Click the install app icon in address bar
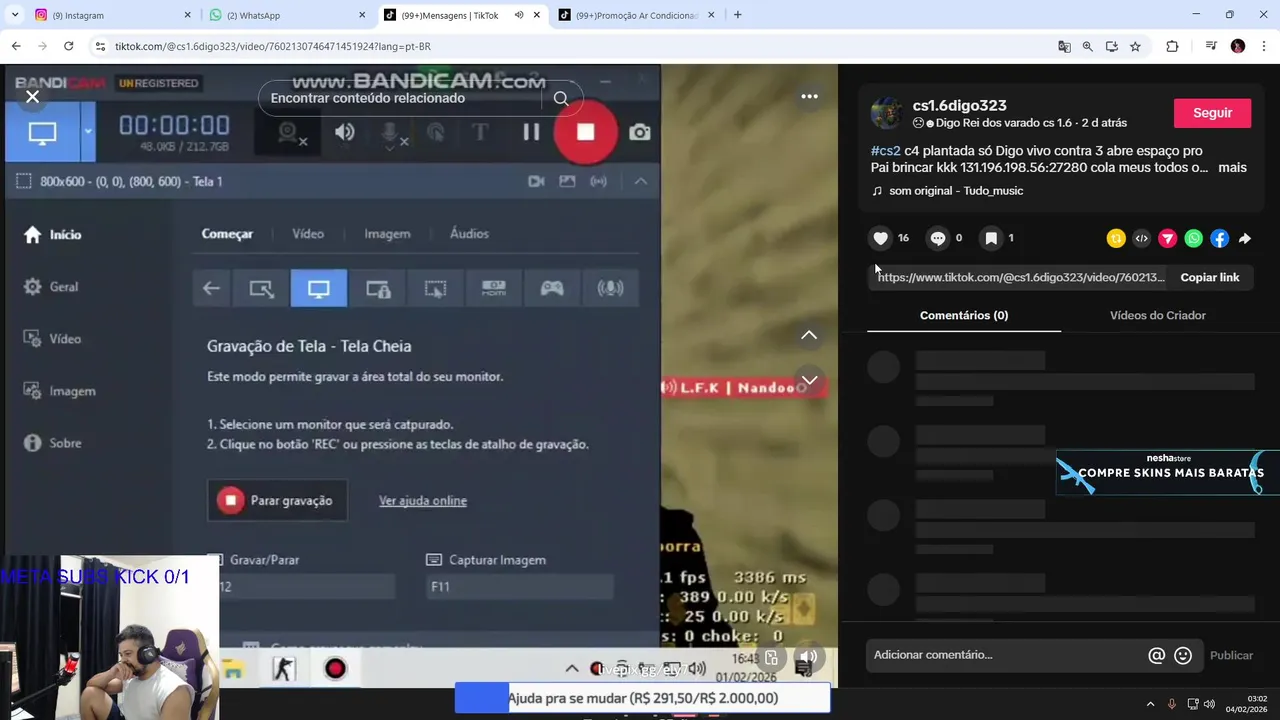This screenshot has height=720, width=1280. click(x=1112, y=46)
